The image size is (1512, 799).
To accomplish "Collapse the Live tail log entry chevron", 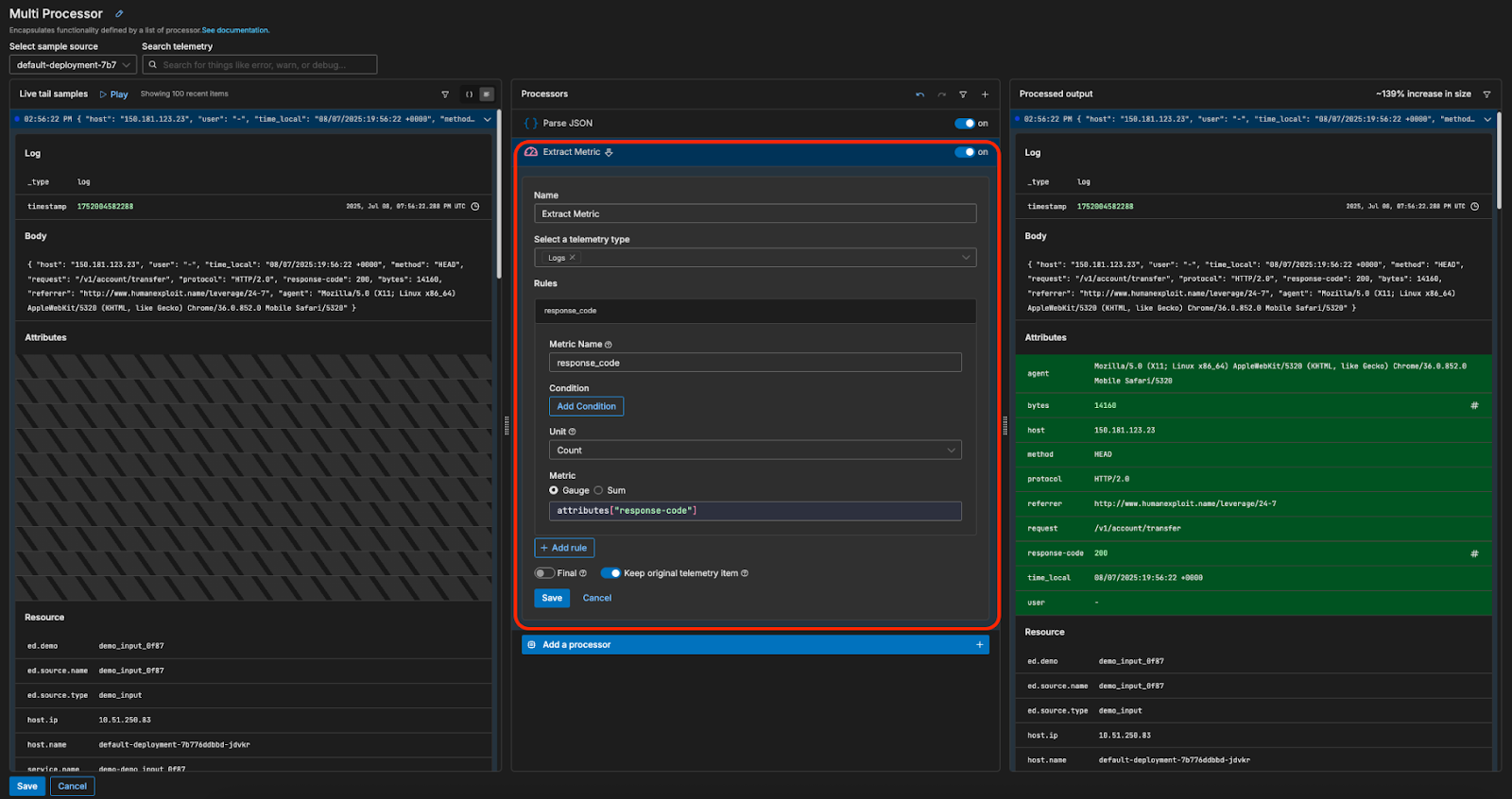I will (x=488, y=120).
